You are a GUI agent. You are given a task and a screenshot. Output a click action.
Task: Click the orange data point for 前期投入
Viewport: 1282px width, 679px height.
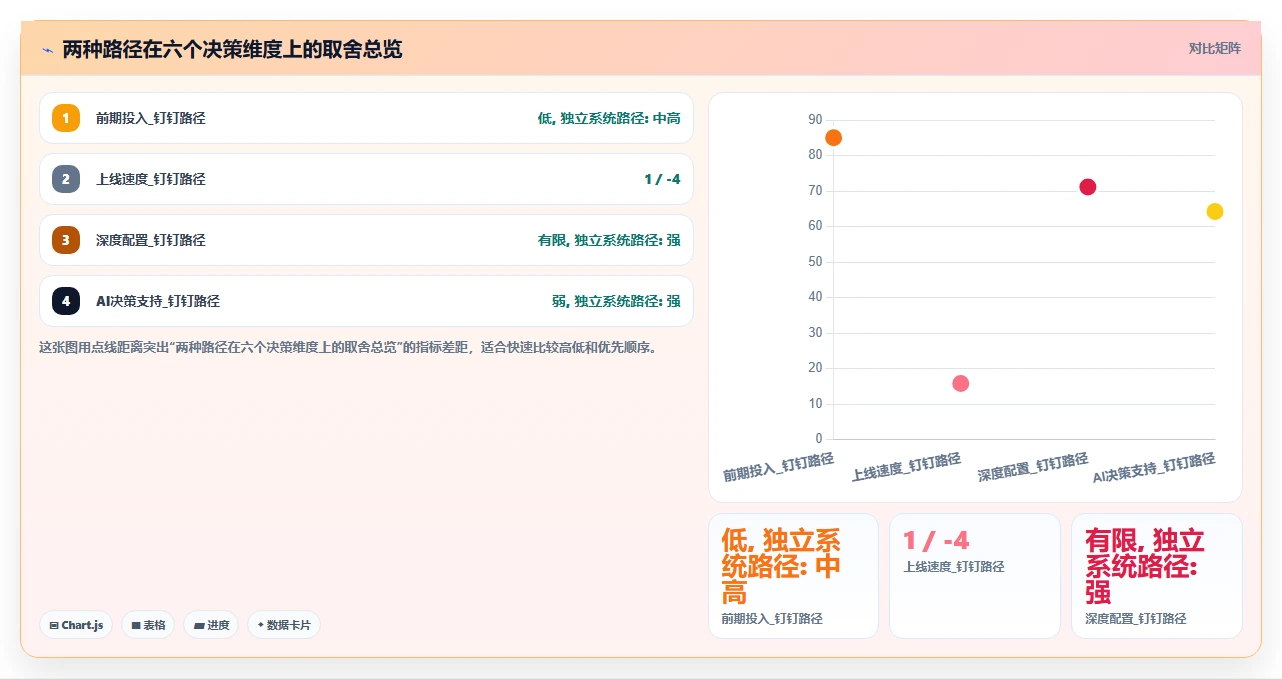point(833,138)
